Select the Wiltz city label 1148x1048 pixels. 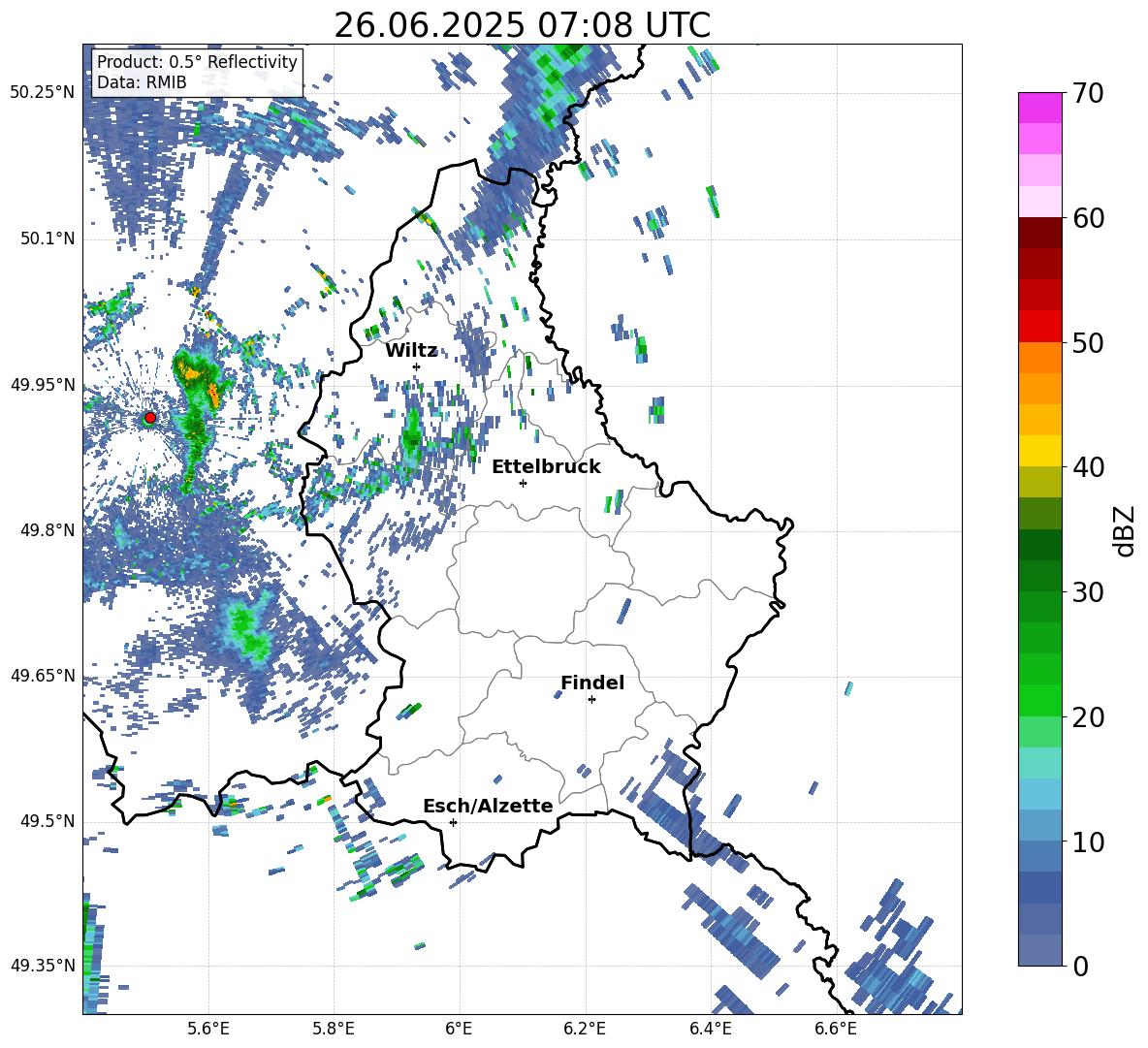click(411, 351)
